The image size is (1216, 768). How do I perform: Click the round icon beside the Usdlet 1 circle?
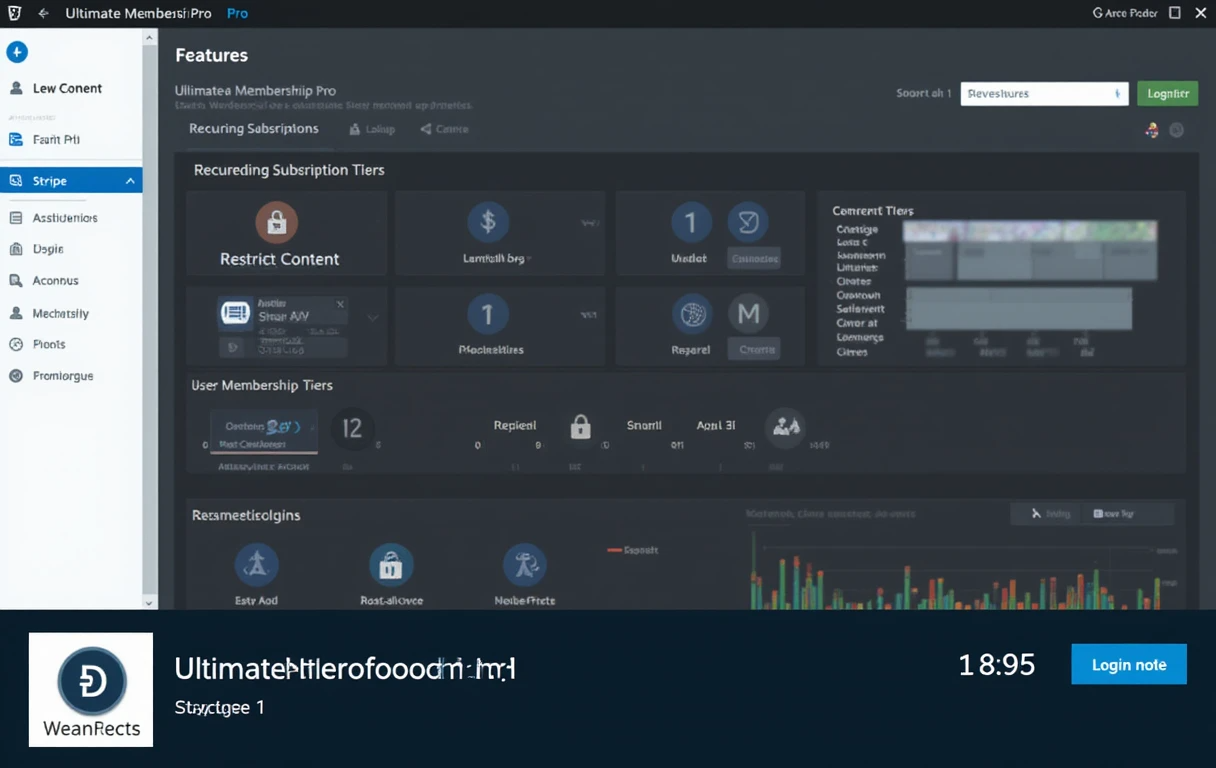click(x=748, y=222)
